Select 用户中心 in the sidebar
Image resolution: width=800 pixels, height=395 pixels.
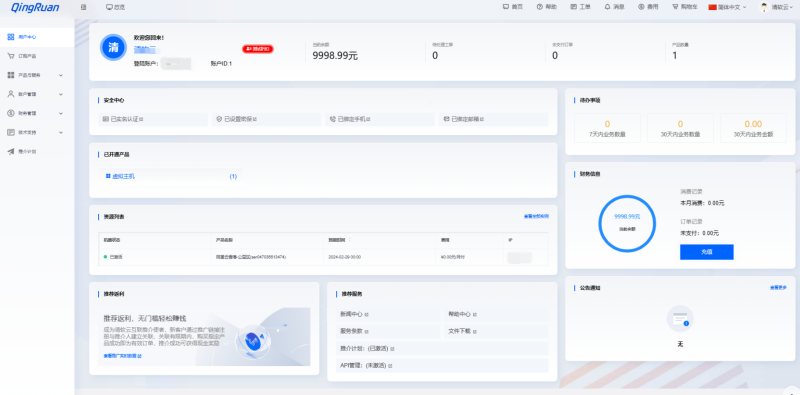[x=37, y=37]
